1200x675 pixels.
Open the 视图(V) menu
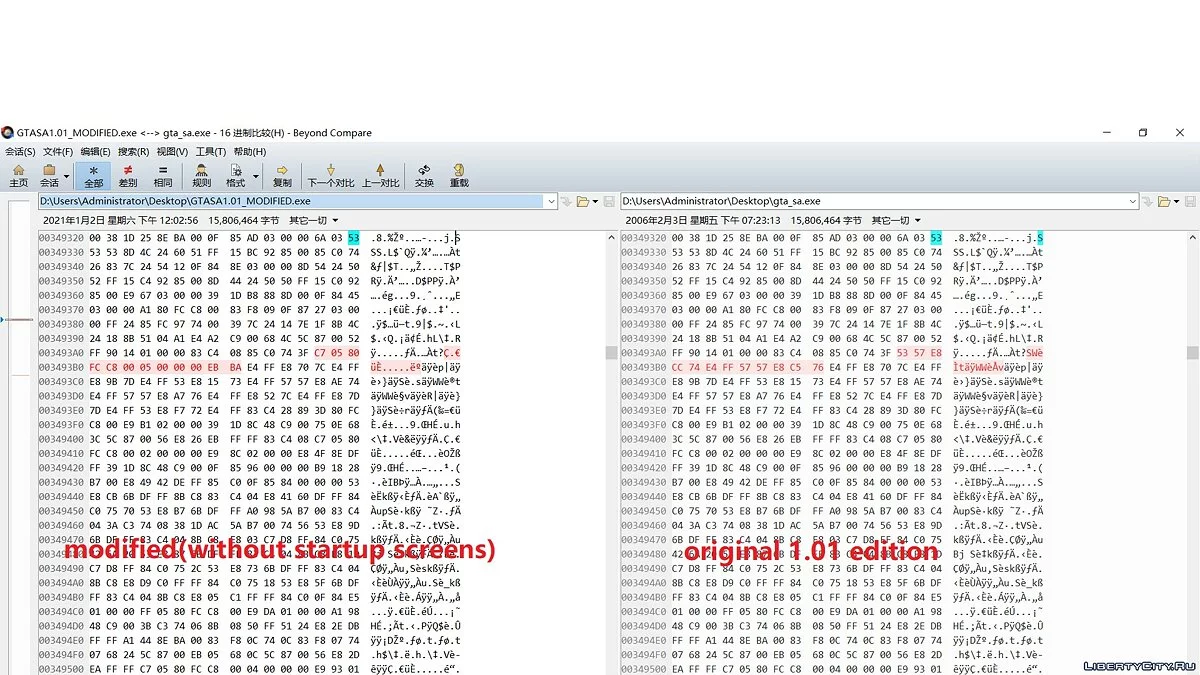172,152
